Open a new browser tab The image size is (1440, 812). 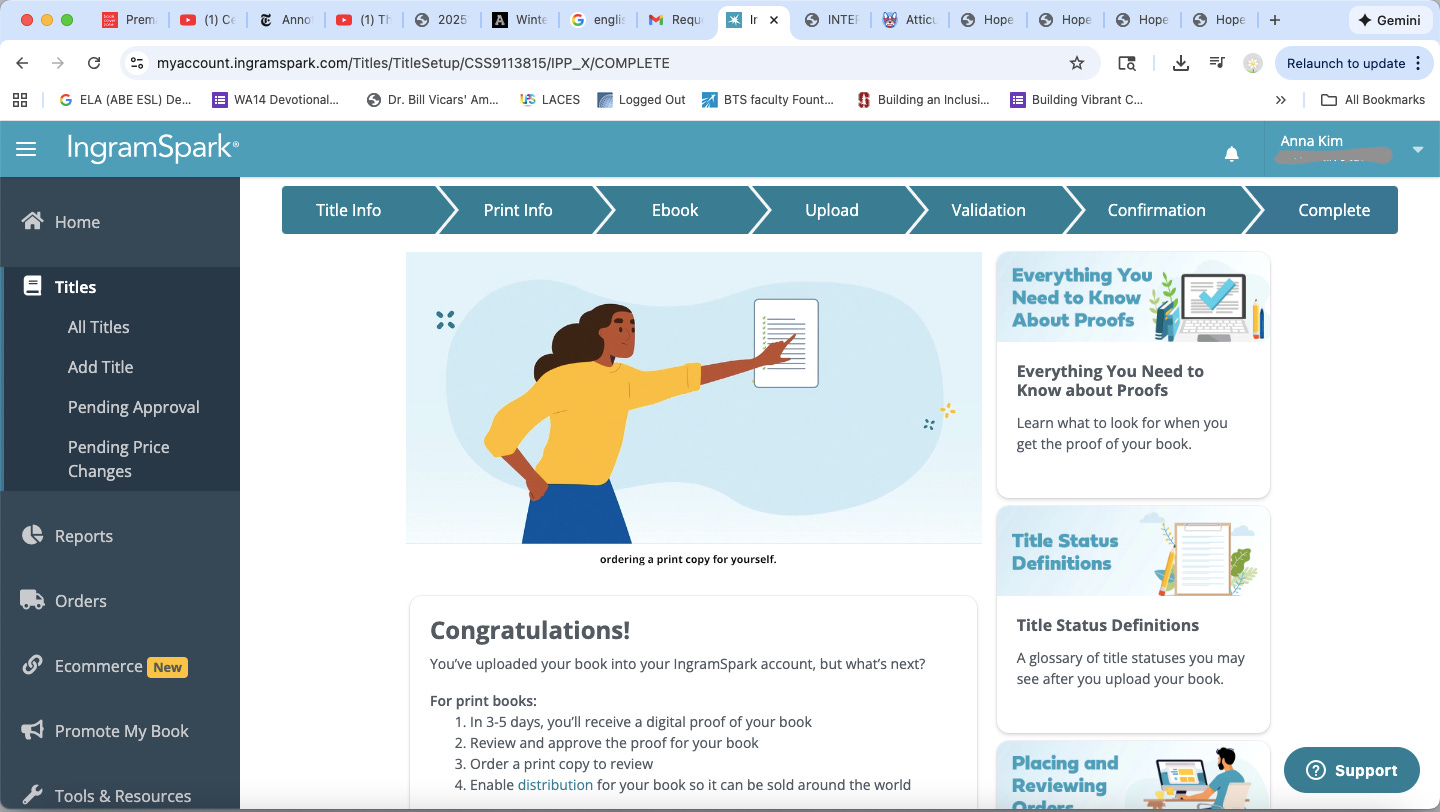point(1274,20)
